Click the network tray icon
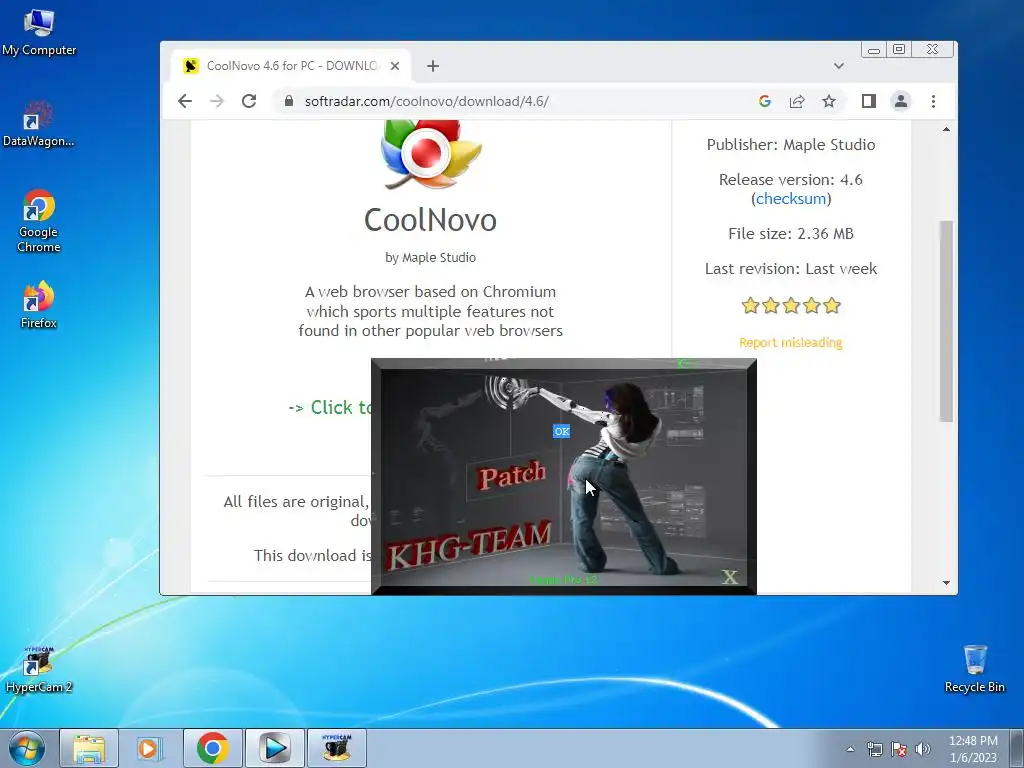 point(874,749)
